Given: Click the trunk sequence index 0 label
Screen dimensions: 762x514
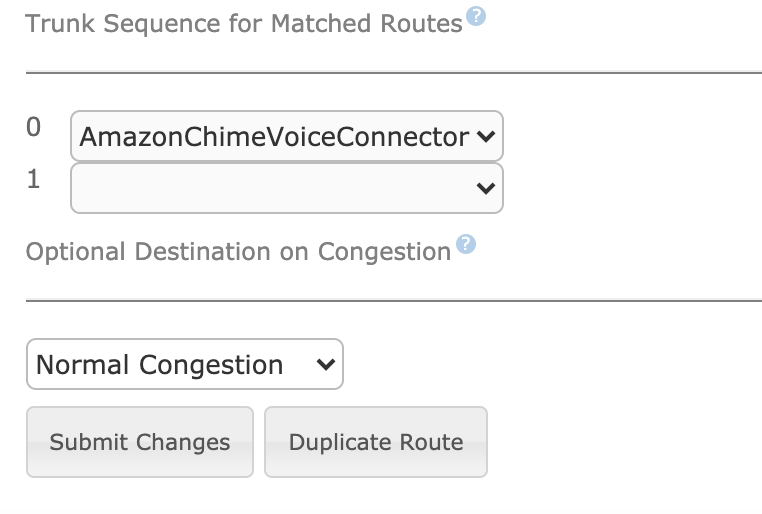Looking at the screenshot, I should point(34,127).
